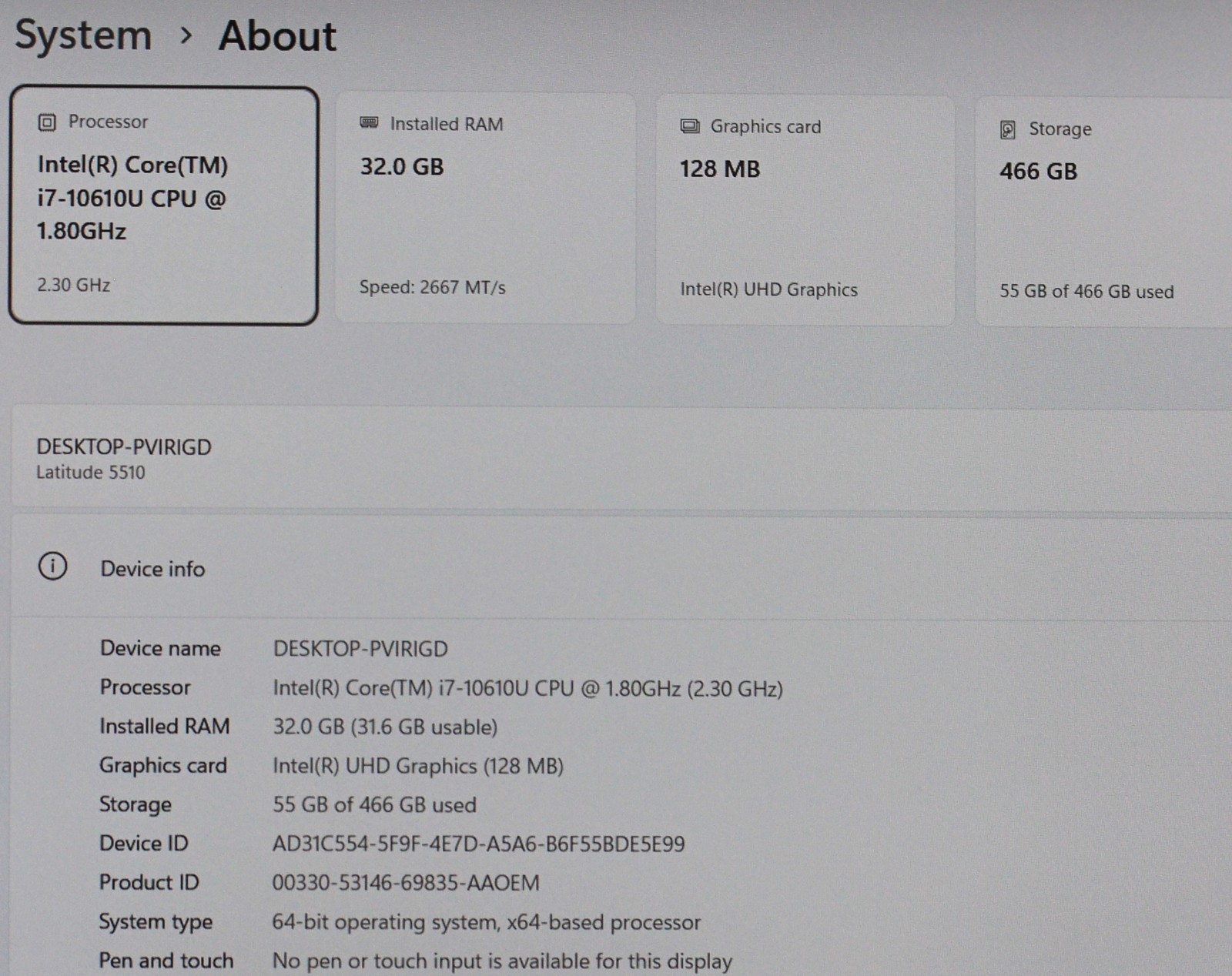Click the 64-bit operating system value

point(486,922)
